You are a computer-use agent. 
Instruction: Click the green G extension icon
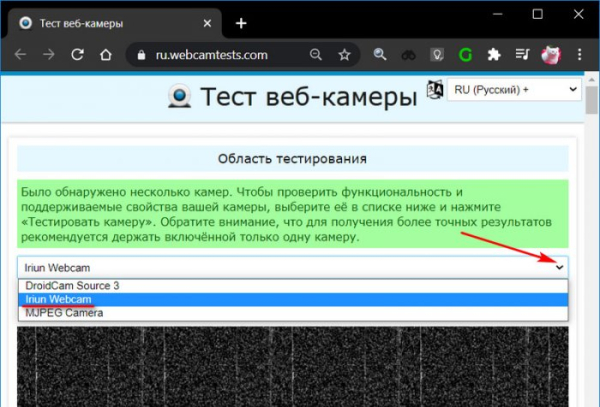465,55
